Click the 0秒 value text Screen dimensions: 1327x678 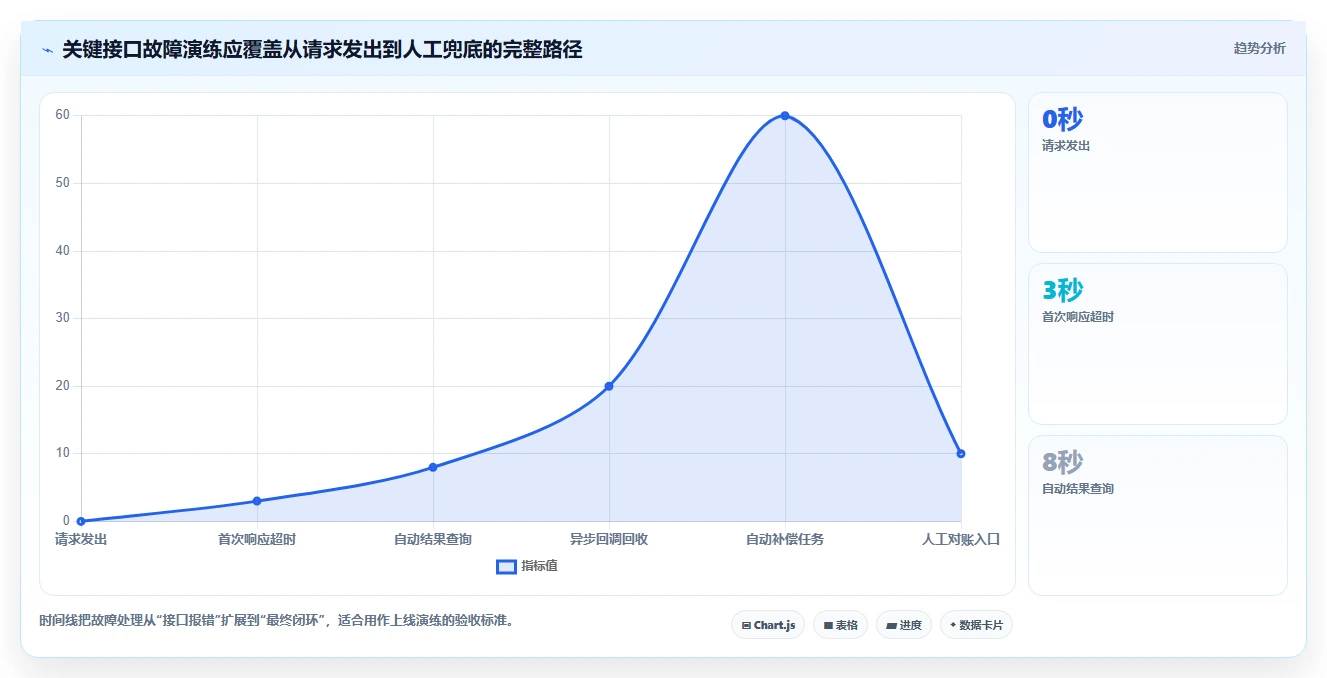coord(1062,119)
